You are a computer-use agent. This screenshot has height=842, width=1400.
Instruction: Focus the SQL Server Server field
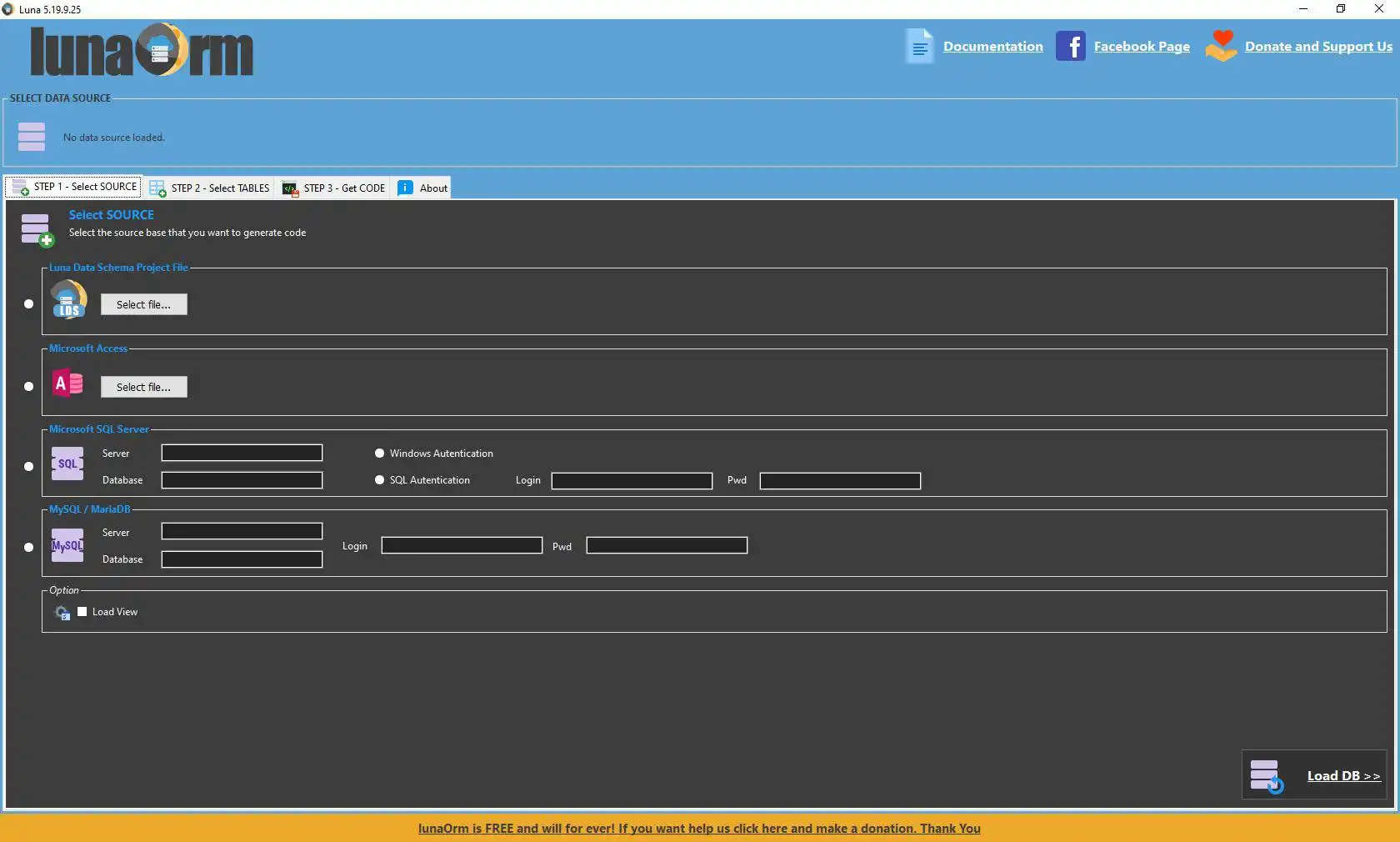[x=242, y=453]
